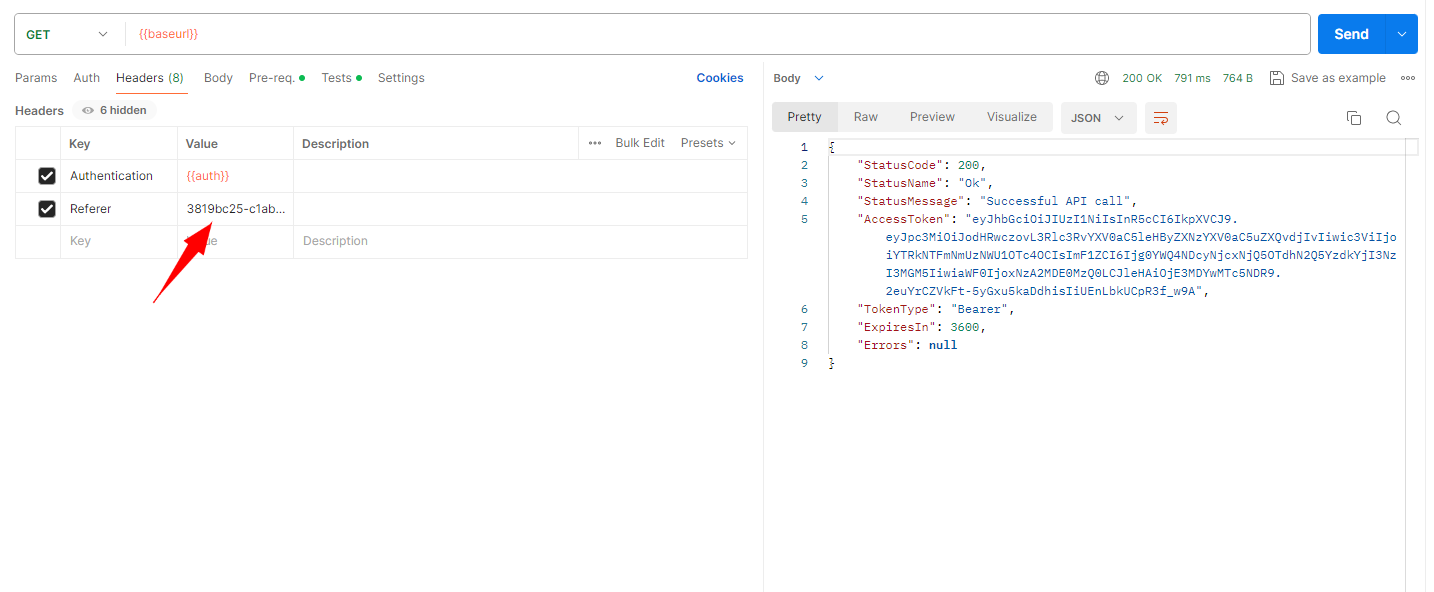1434x592 pixels.
Task: Uncheck the Authentication header checkbox
Action: pos(47,176)
